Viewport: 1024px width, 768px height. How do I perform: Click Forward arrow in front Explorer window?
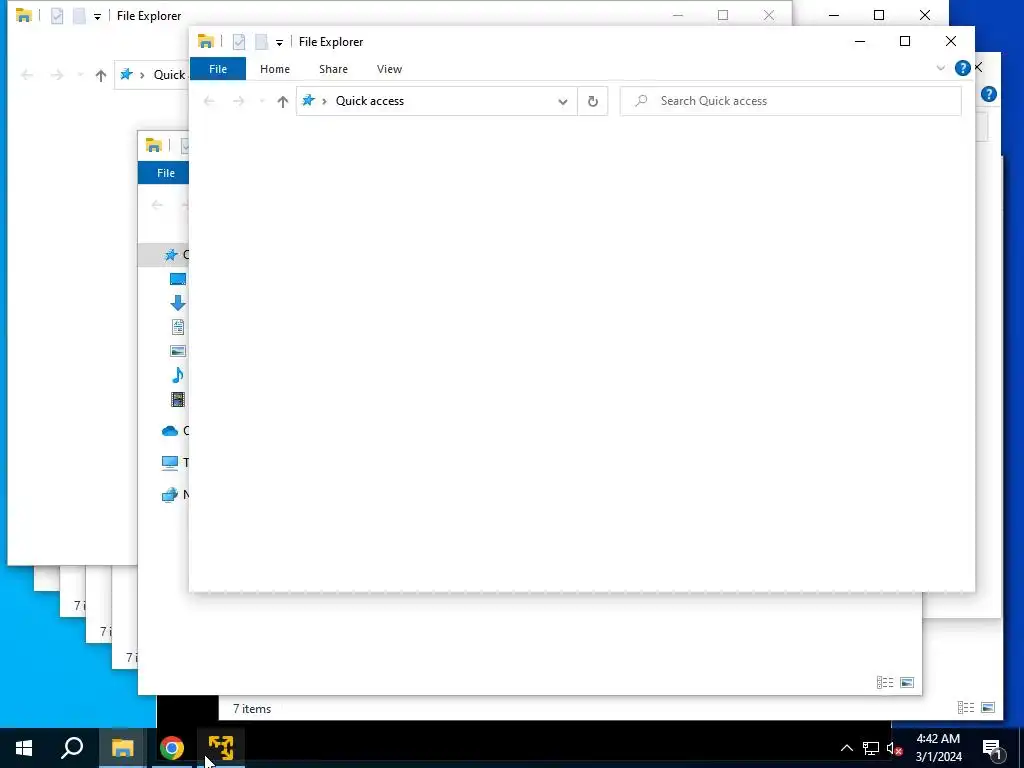(x=239, y=101)
